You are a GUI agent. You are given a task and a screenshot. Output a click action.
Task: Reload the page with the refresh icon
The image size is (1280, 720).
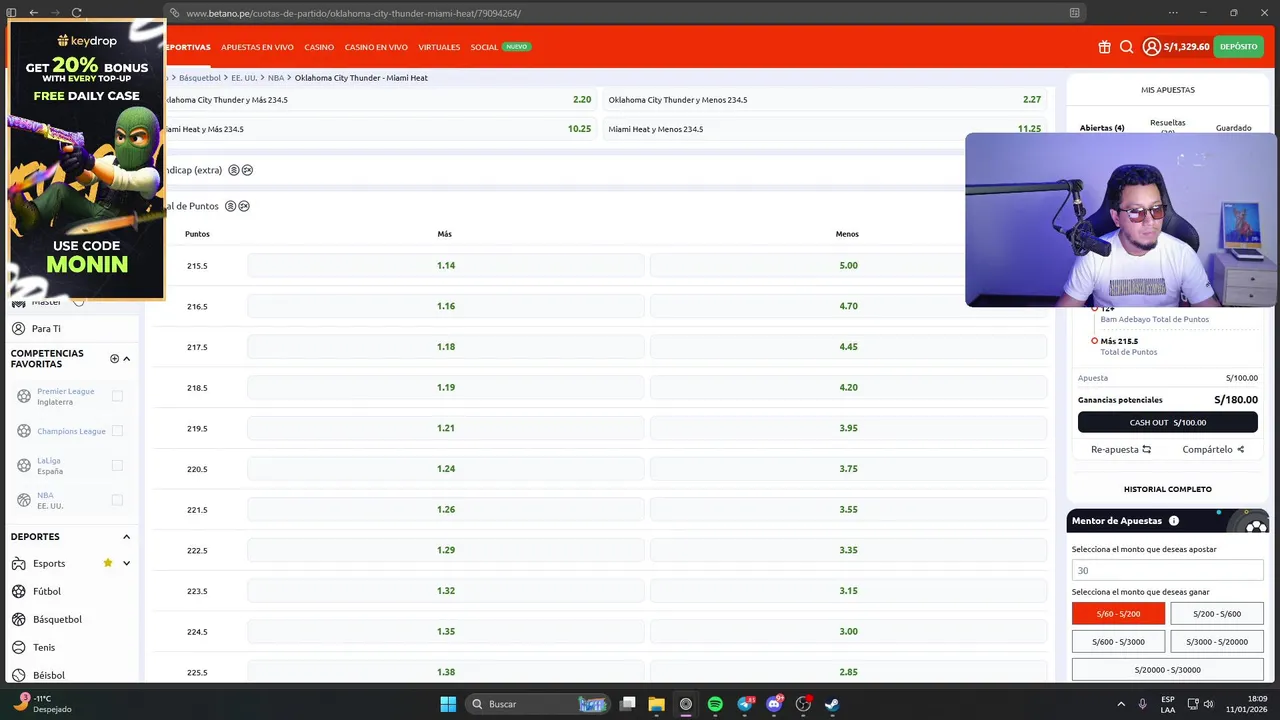pyautogui.click(x=76, y=13)
